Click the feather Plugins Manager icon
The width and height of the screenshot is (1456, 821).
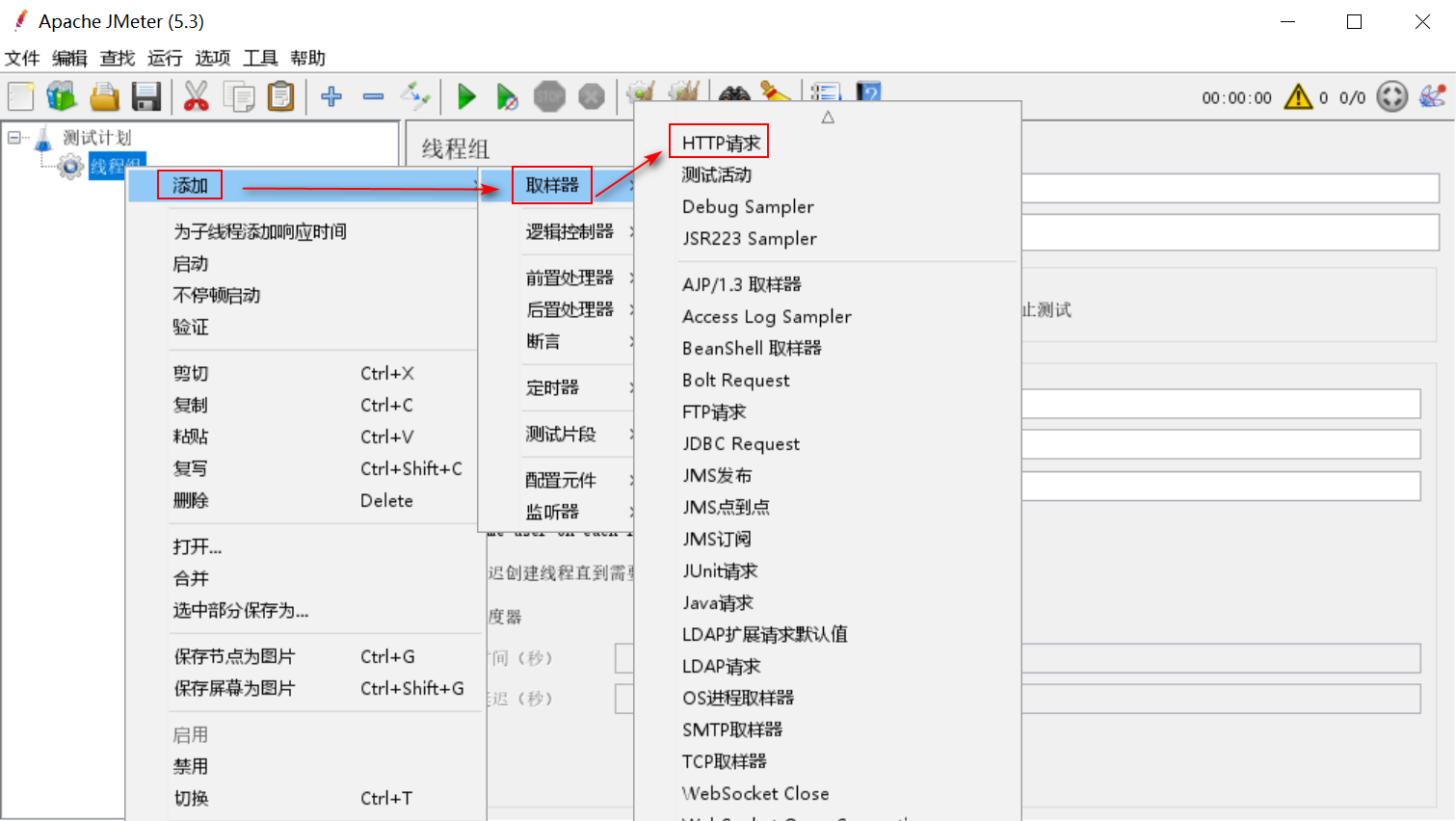coord(1433,96)
